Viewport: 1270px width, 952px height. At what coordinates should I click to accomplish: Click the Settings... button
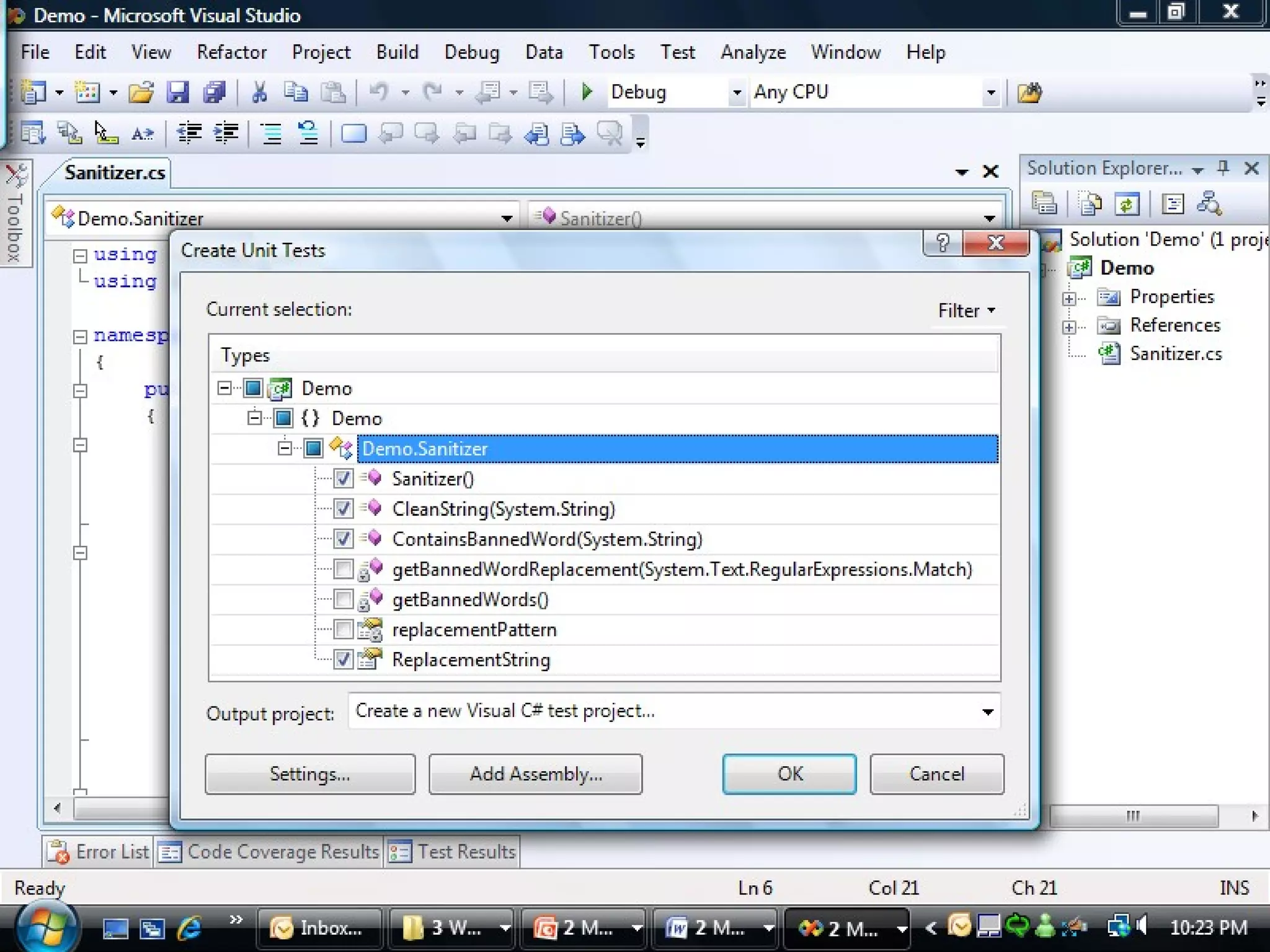pyautogui.click(x=310, y=773)
